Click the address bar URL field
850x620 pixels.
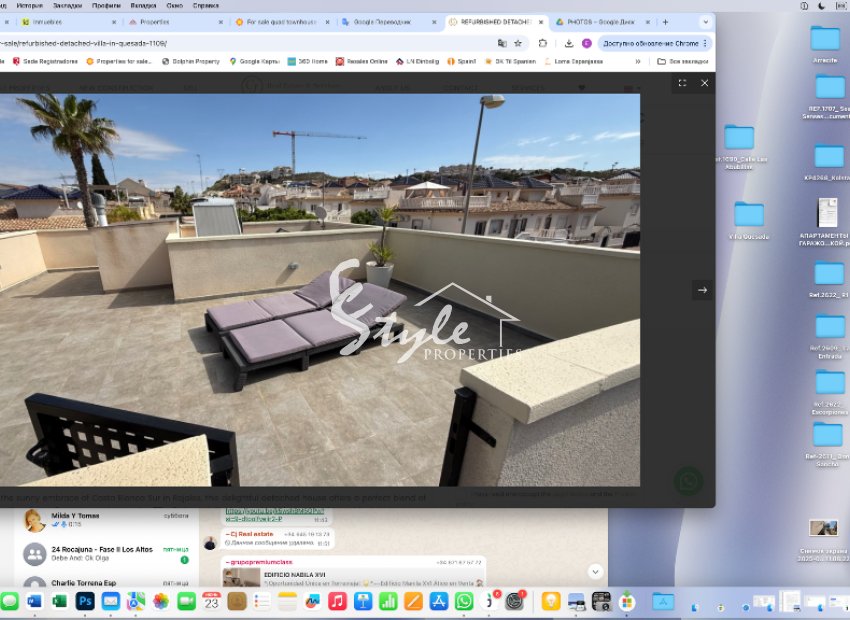250,43
